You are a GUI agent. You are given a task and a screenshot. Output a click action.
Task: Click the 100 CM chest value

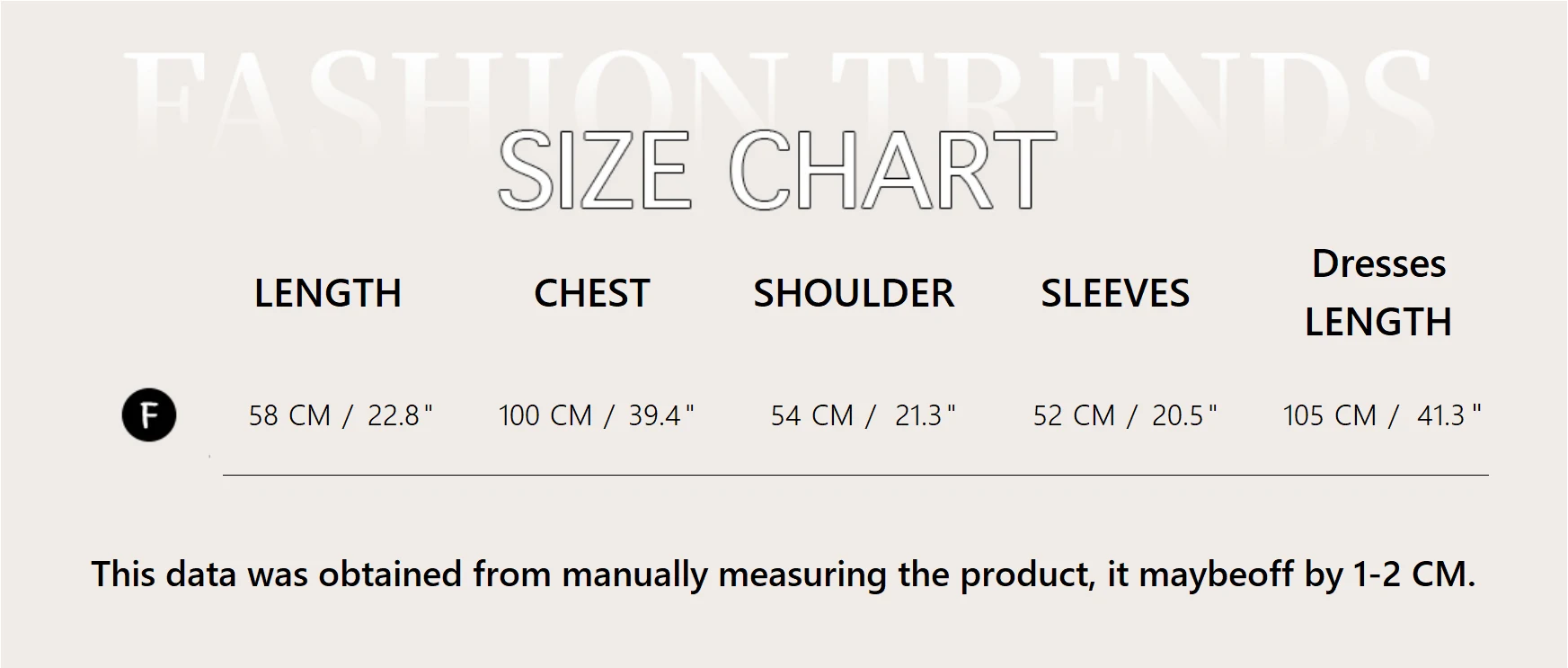pos(545,415)
